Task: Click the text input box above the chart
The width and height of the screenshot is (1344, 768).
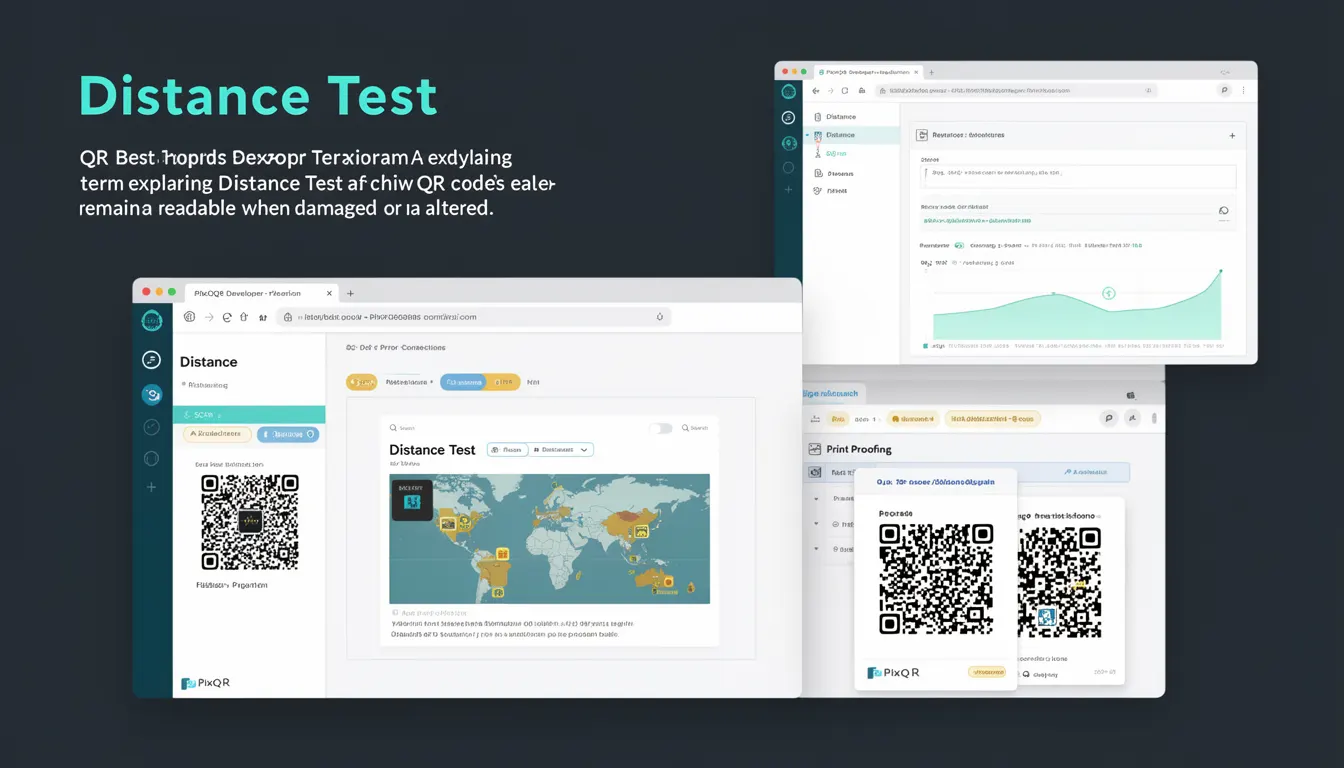Action: pos(1078,176)
